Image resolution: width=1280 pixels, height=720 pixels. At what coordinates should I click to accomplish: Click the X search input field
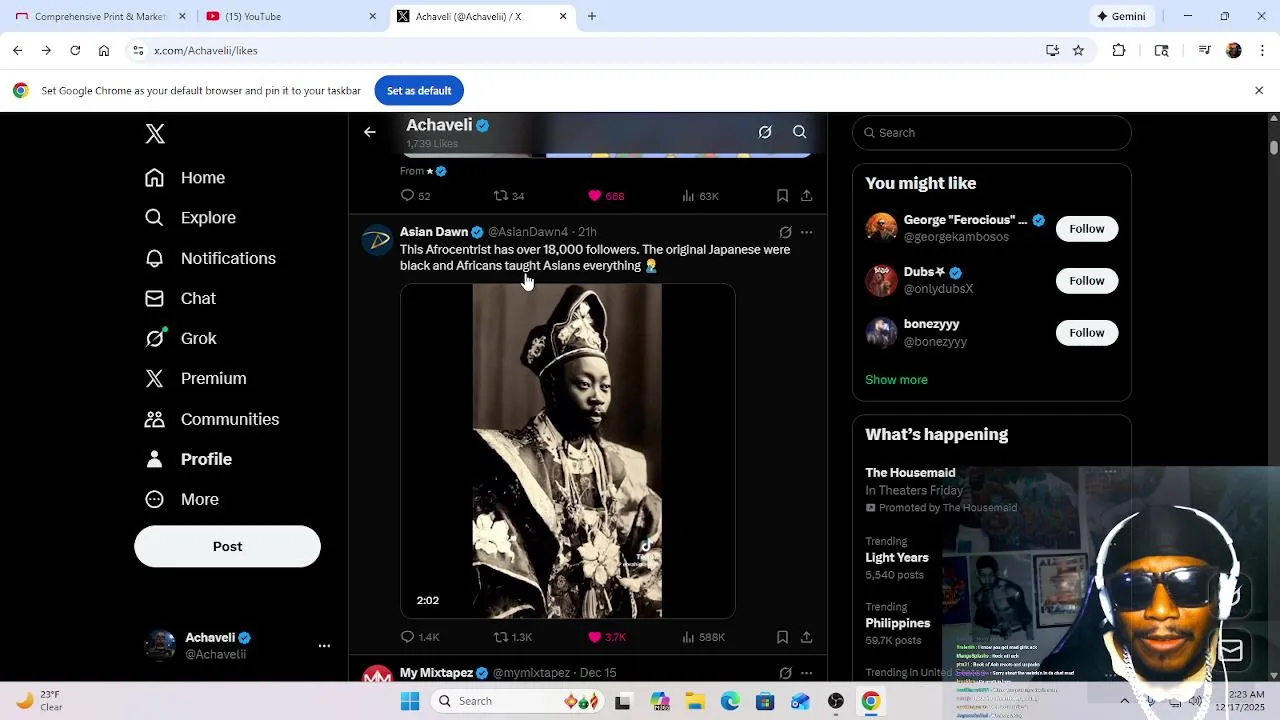pyautogui.click(x=992, y=133)
